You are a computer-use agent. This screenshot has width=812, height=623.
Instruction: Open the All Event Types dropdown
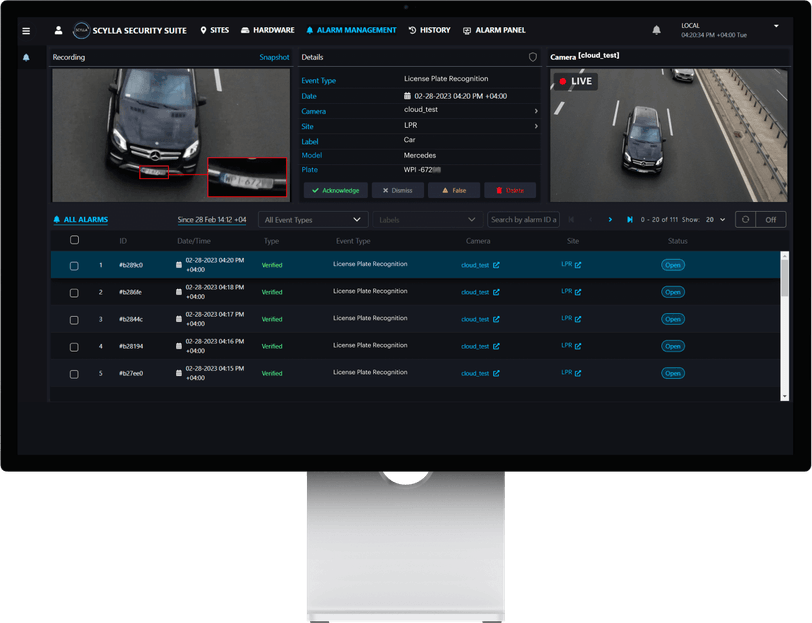(x=313, y=220)
